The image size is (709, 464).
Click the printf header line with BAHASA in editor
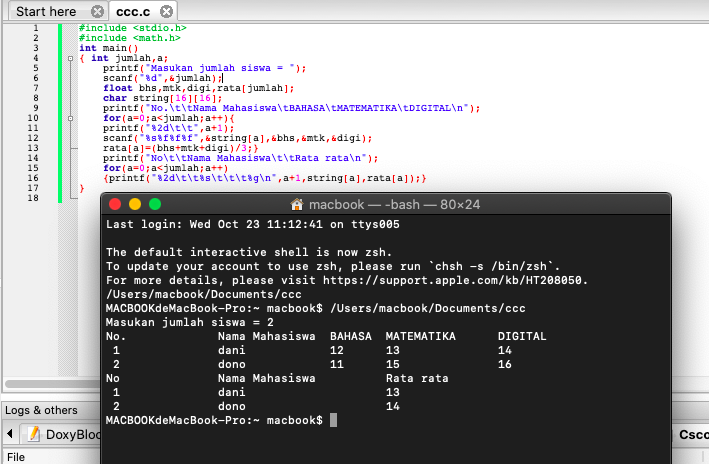coord(291,108)
